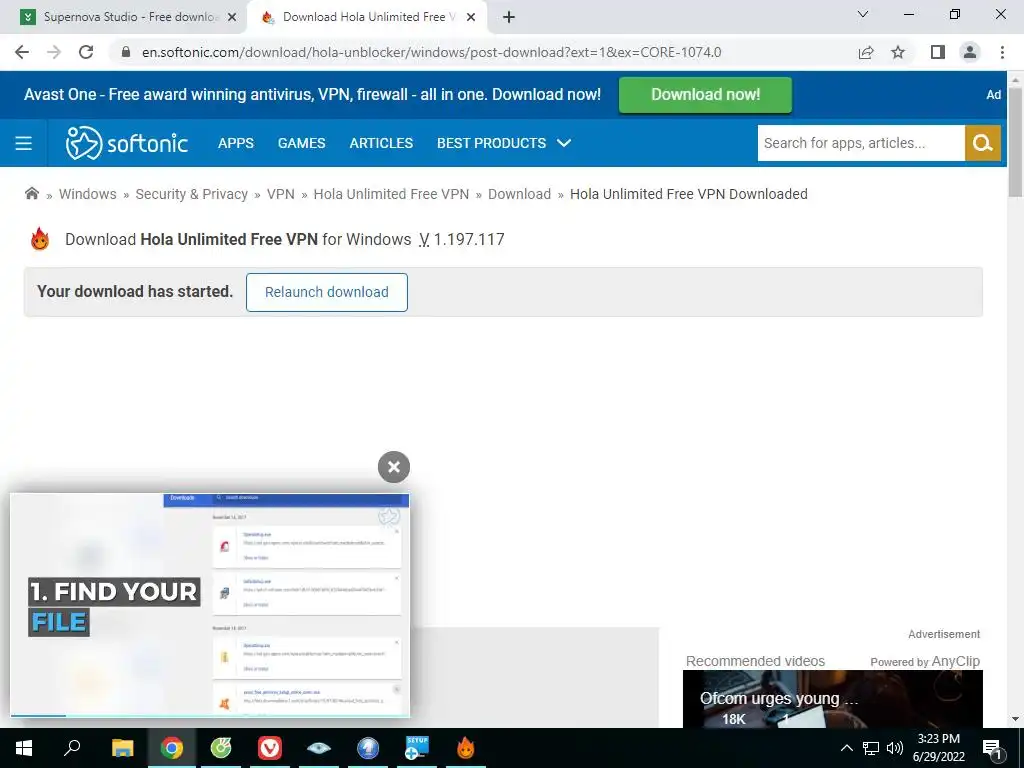Open the ARTICLES menu

tap(381, 143)
